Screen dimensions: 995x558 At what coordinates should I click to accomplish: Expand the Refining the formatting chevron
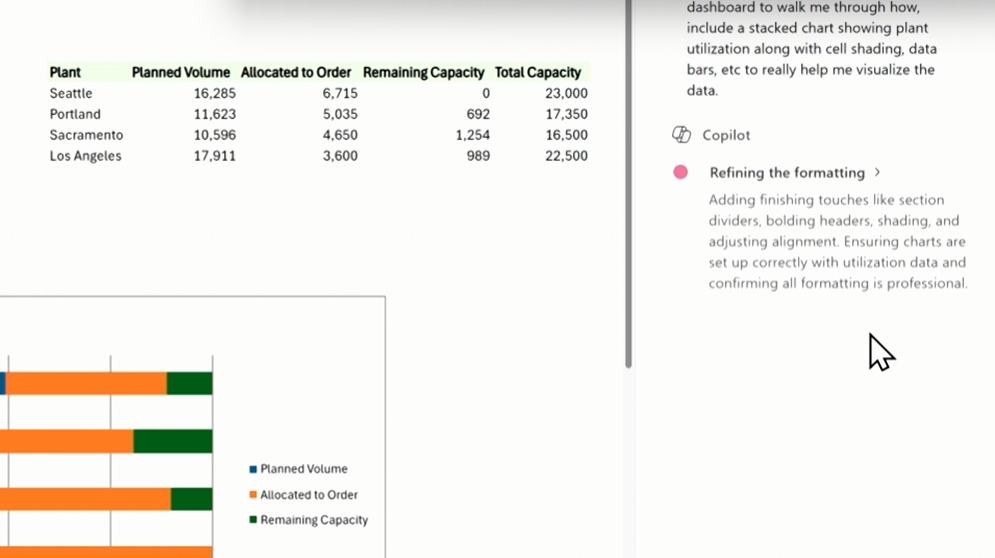tap(877, 172)
